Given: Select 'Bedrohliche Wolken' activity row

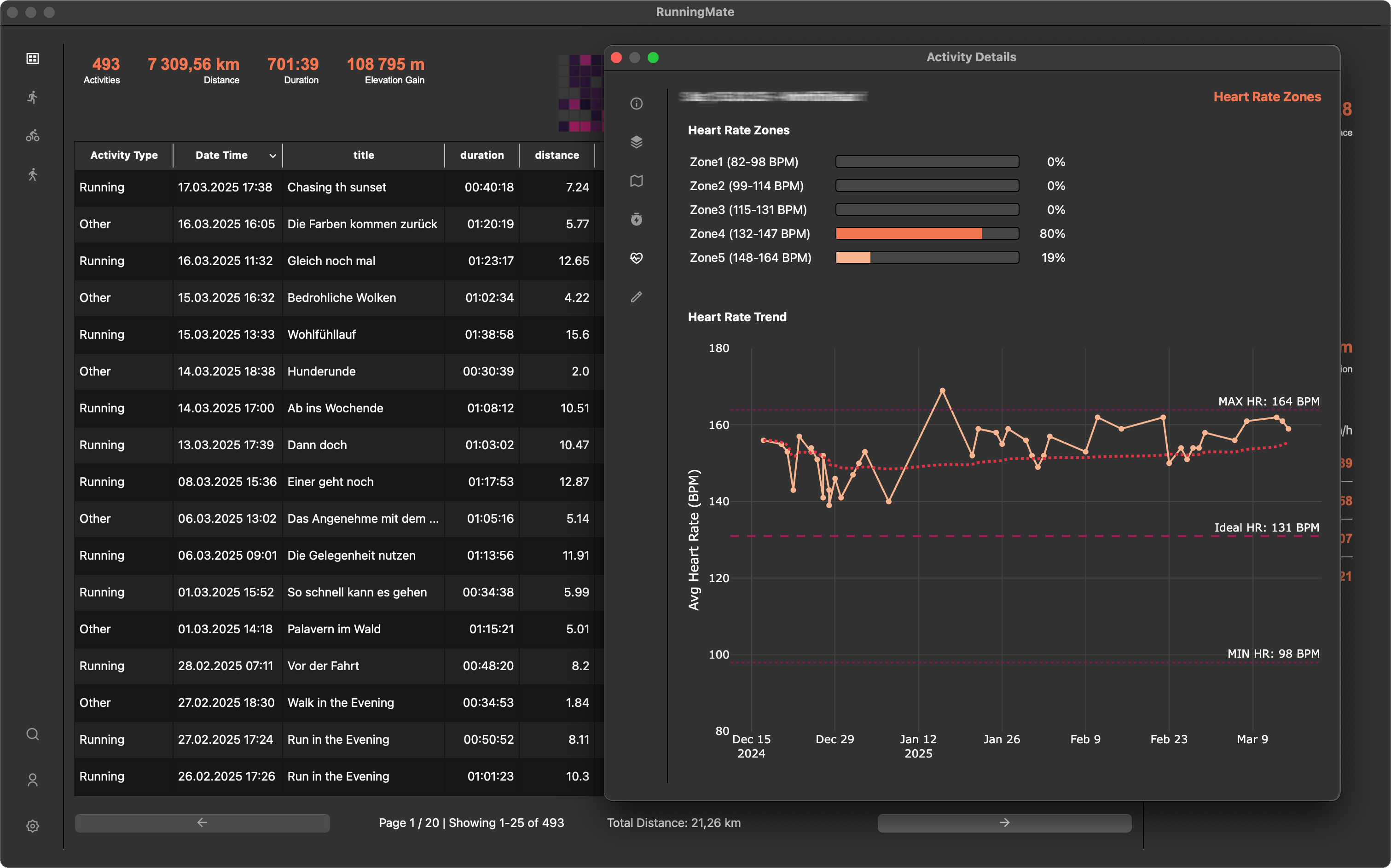Looking at the screenshot, I should point(339,297).
